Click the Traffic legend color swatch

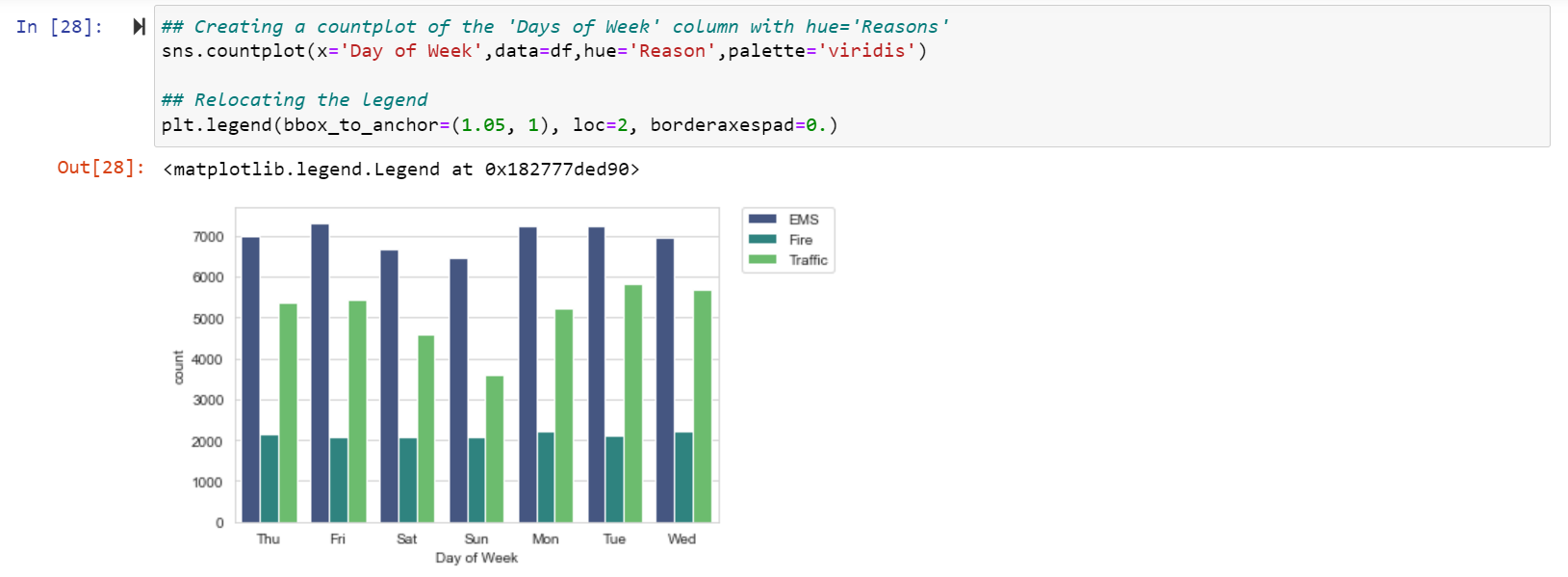(x=762, y=259)
